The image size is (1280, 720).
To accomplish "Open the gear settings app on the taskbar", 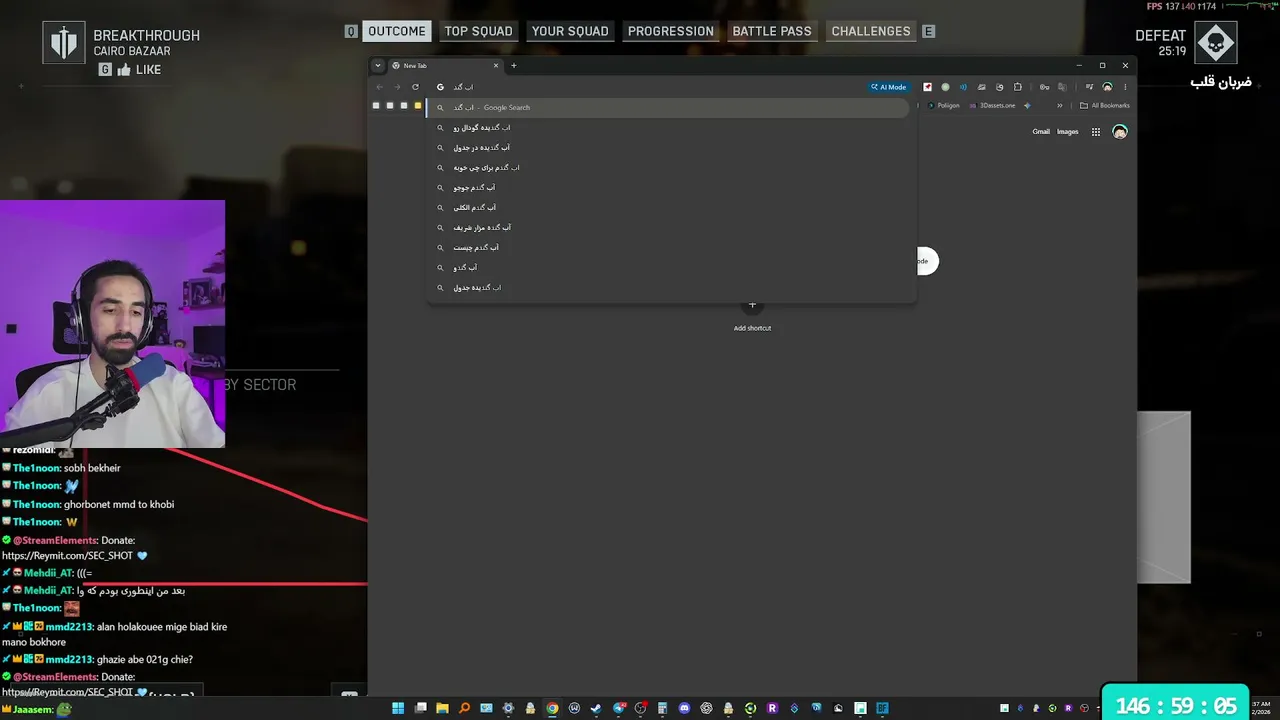I will click(x=508, y=709).
